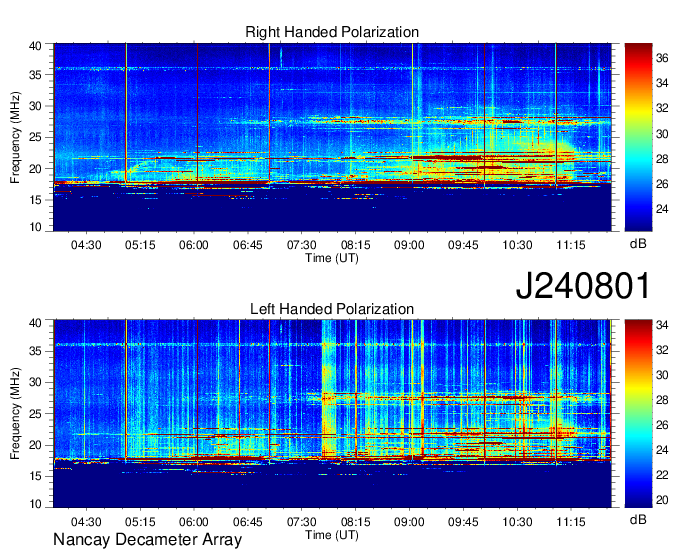
Task: Select the J240801 observation label
Action: coord(583,285)
